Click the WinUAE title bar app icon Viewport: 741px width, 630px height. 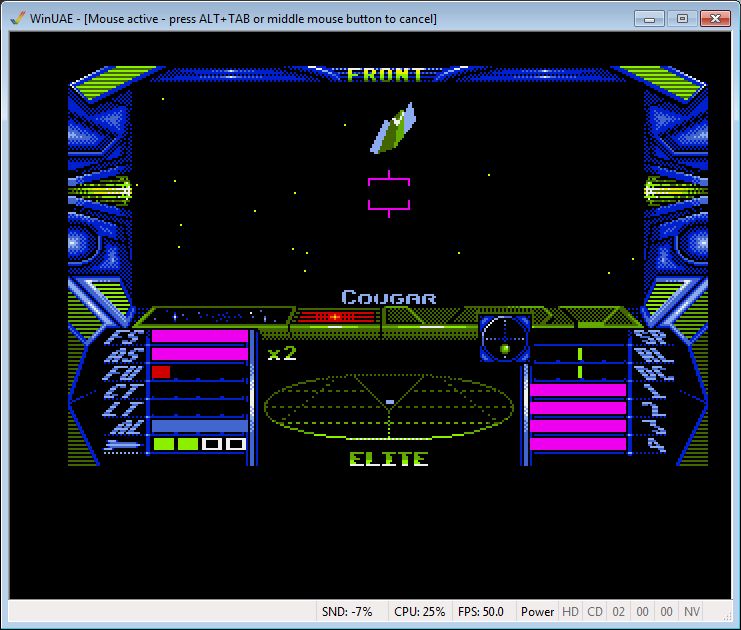tap(17, 18)
